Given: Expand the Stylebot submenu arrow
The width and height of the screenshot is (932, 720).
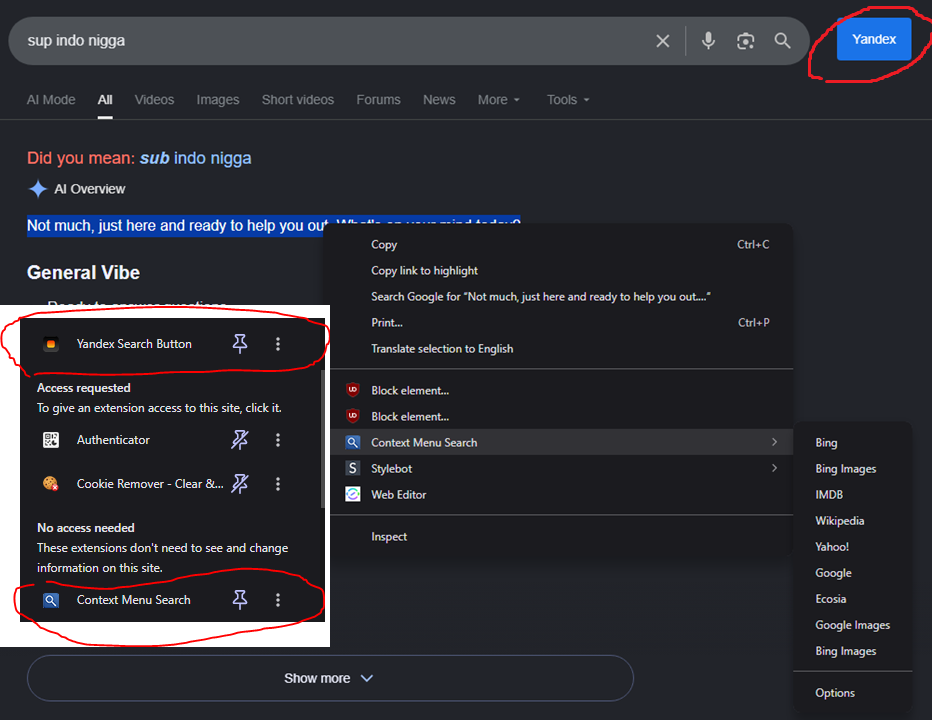Looking at the screenshot, I should click(x=774, y=468).
